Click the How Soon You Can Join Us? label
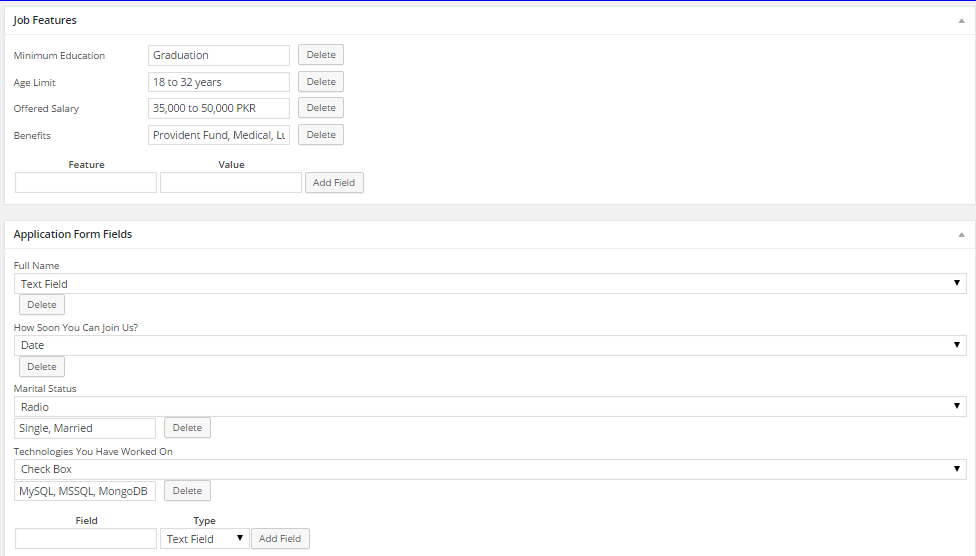Image resolution: width=976 pixels, height=556 pixels. (x=76, y=327)
